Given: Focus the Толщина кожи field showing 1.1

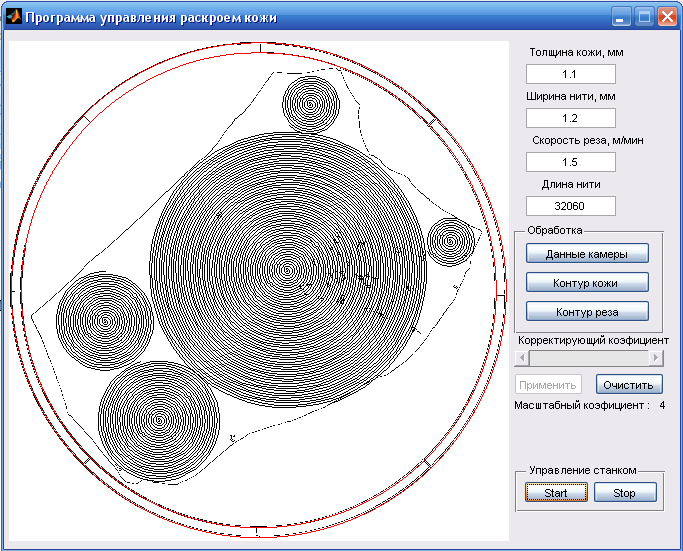Looking at the screenshot, I should [570, 74].
